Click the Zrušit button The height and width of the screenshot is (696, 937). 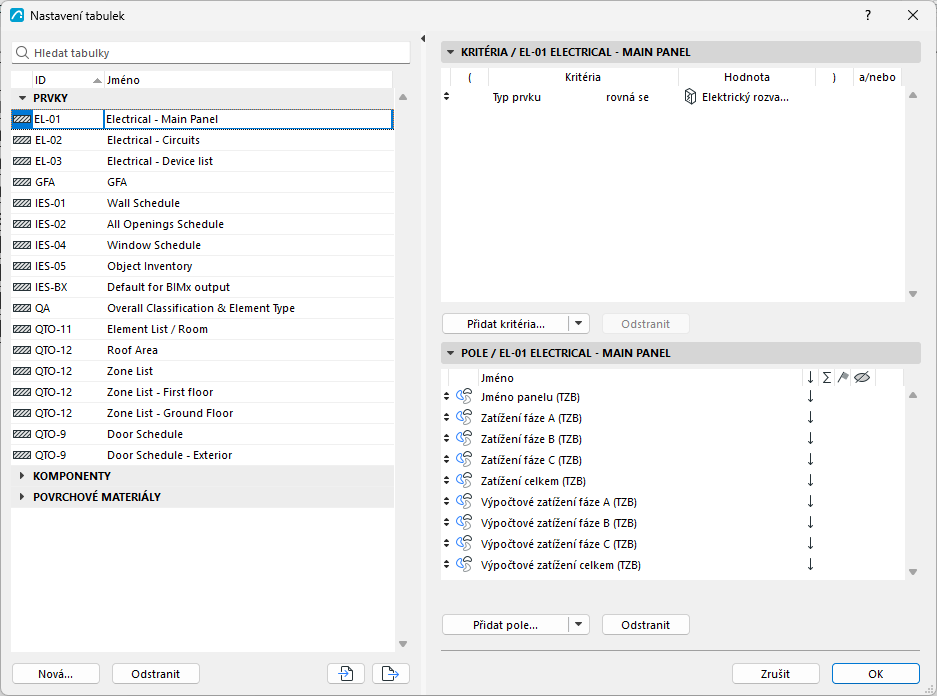coord(775,674)
